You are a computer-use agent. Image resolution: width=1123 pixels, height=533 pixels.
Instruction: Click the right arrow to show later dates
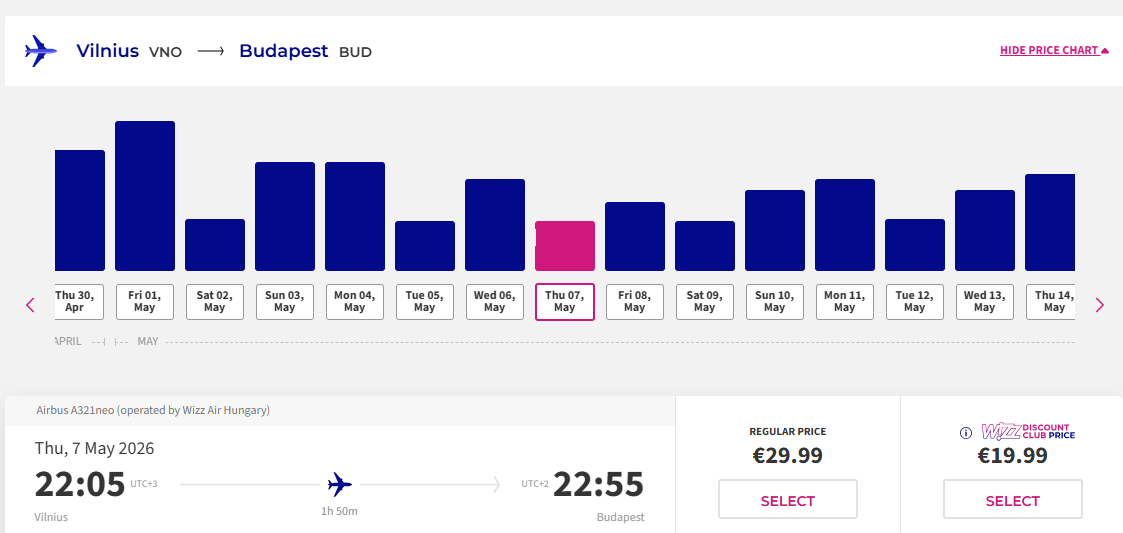[x=1100, y=305]
